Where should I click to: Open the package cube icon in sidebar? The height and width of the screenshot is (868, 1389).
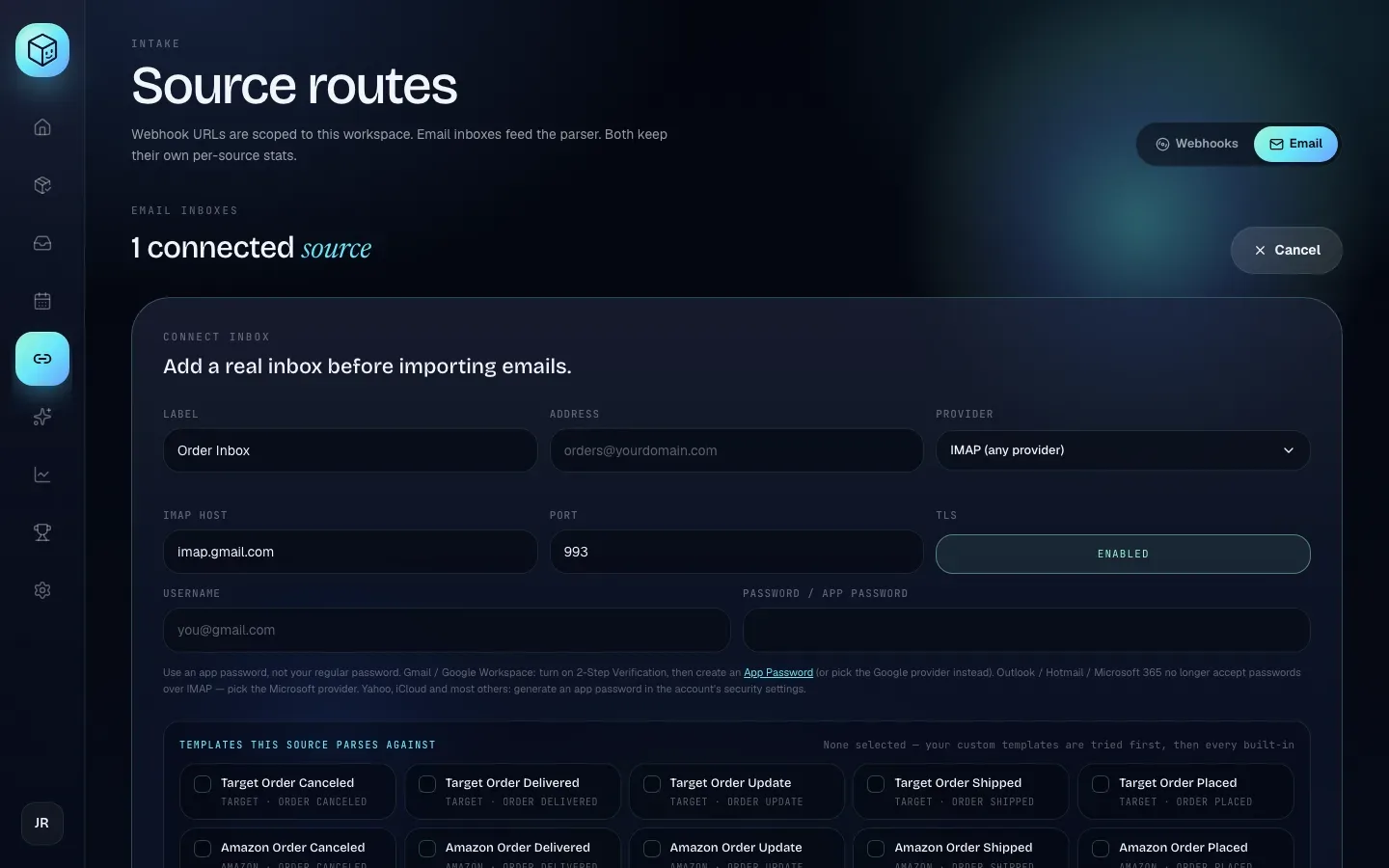click(x=42, y=185)
